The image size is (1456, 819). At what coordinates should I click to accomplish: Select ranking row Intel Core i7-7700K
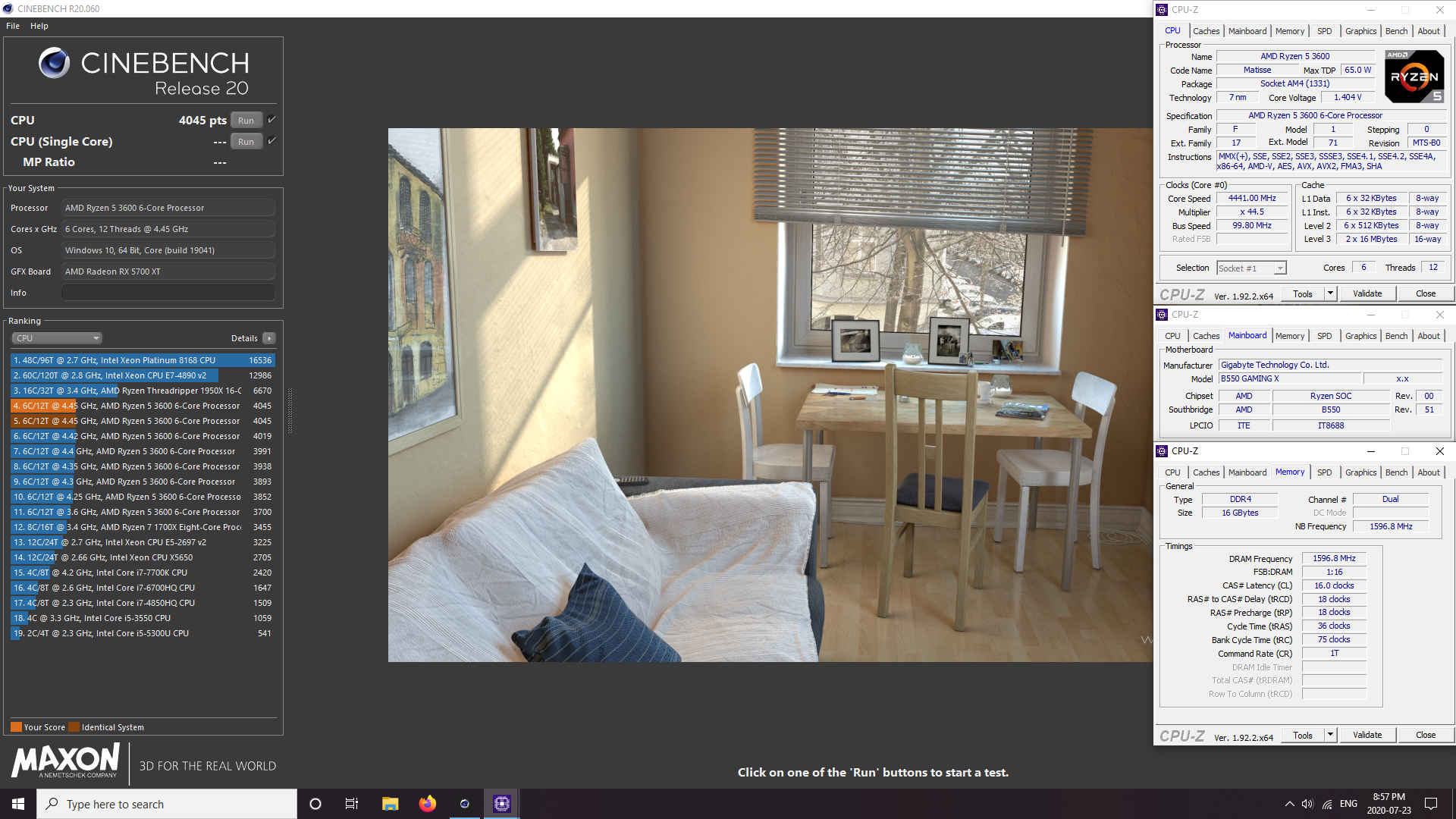(x=143, y=573)
